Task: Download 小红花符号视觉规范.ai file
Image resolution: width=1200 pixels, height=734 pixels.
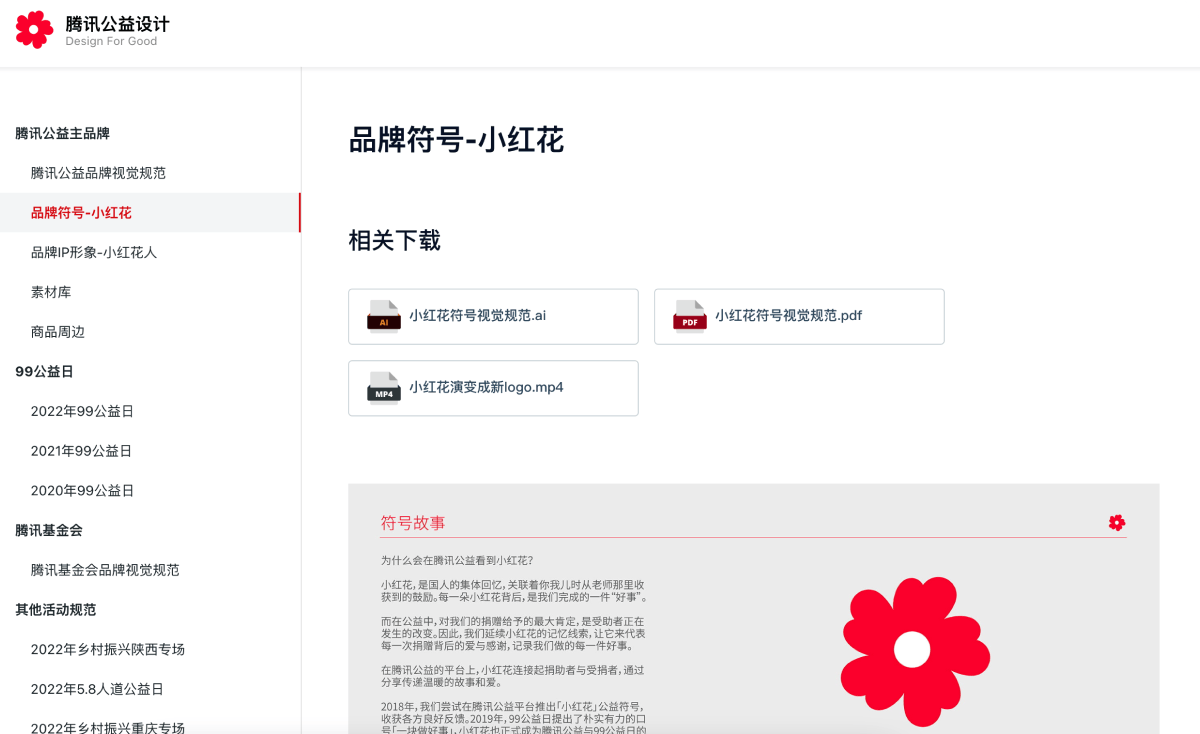Action: coord(493,316)
